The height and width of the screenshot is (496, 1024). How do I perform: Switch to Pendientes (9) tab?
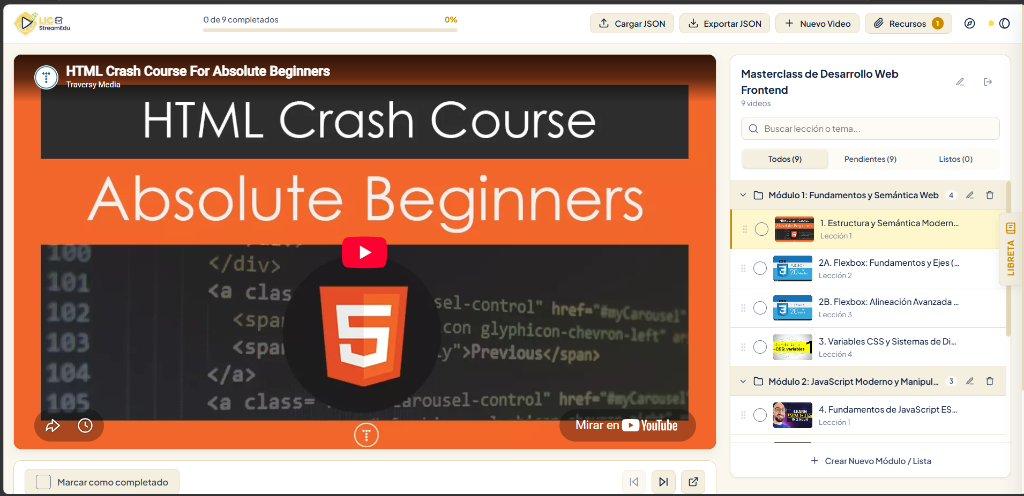[870, 159]
